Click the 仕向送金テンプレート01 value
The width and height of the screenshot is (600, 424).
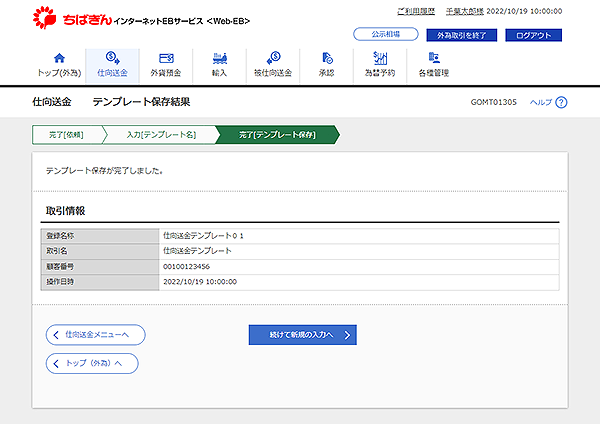coord(203,236)
